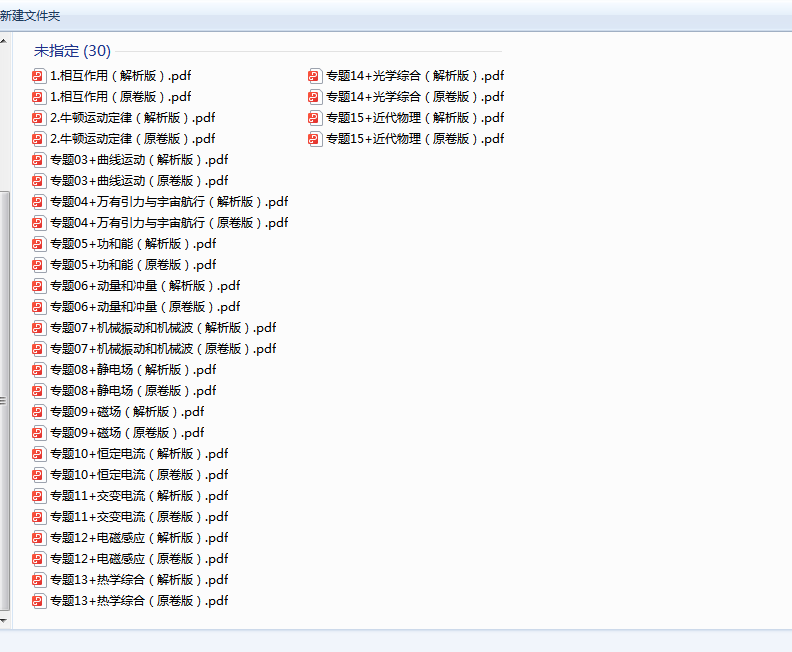Screen dimensions: 792x652
Task: Click PDF icon of 专题06+动量和冲量（解析版）.pdf
Action: (x=39, y=286)
